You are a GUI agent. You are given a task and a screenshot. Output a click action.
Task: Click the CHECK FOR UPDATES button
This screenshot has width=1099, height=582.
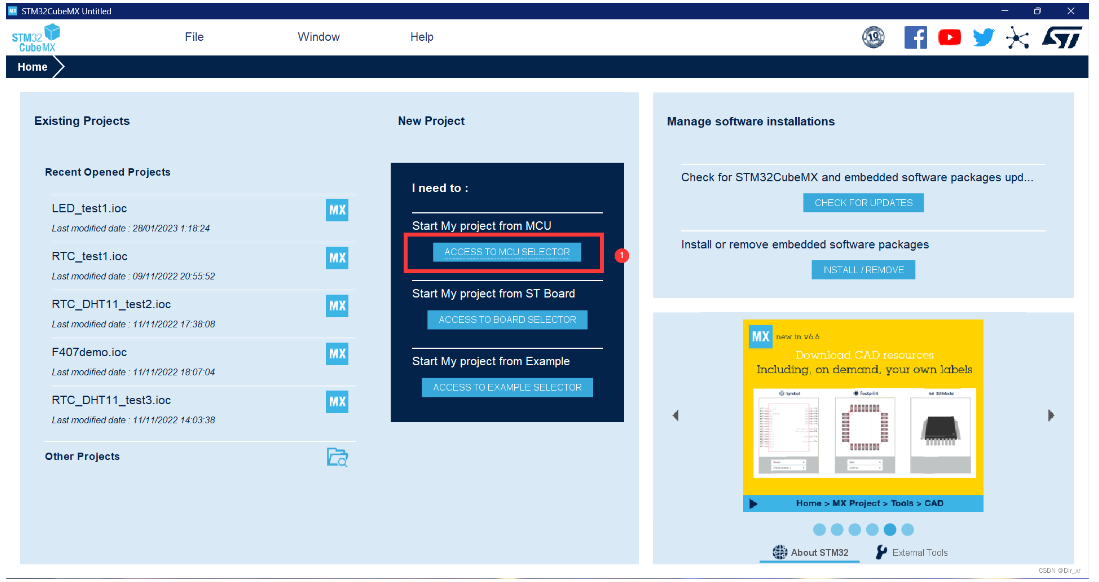click(864, 203)
